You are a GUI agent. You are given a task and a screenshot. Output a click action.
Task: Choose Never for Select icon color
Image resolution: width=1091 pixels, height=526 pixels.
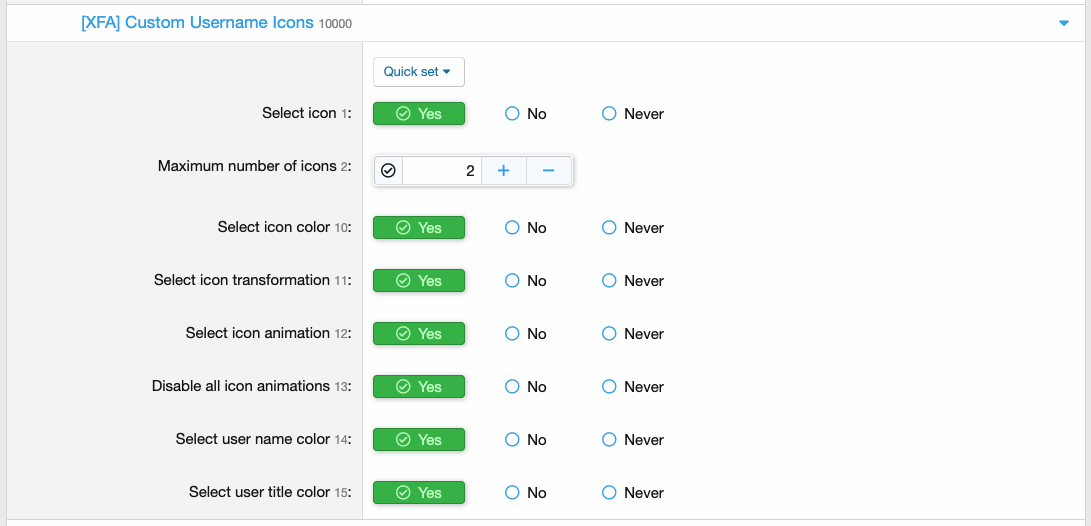point(632,228)
